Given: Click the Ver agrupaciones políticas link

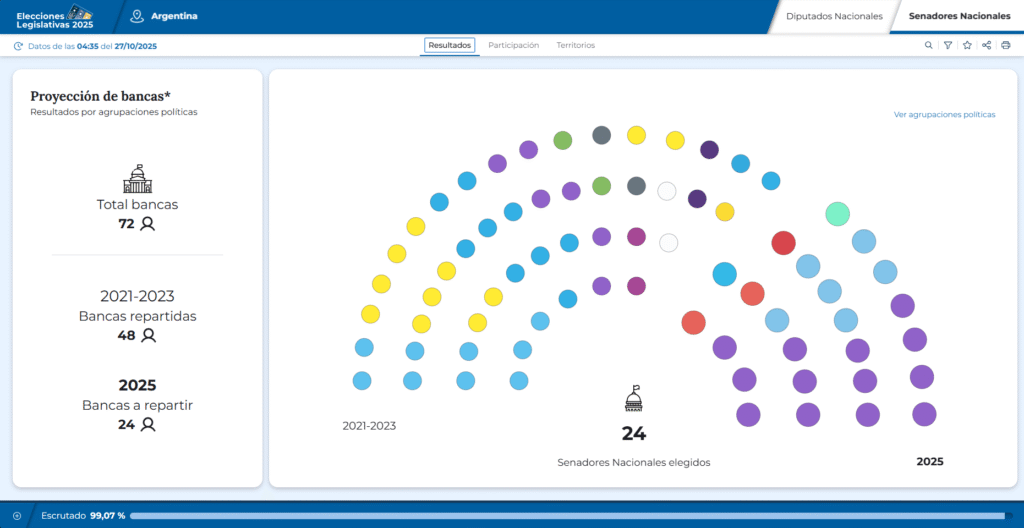Looking at the screenshot, I should (x=944, y=115).
